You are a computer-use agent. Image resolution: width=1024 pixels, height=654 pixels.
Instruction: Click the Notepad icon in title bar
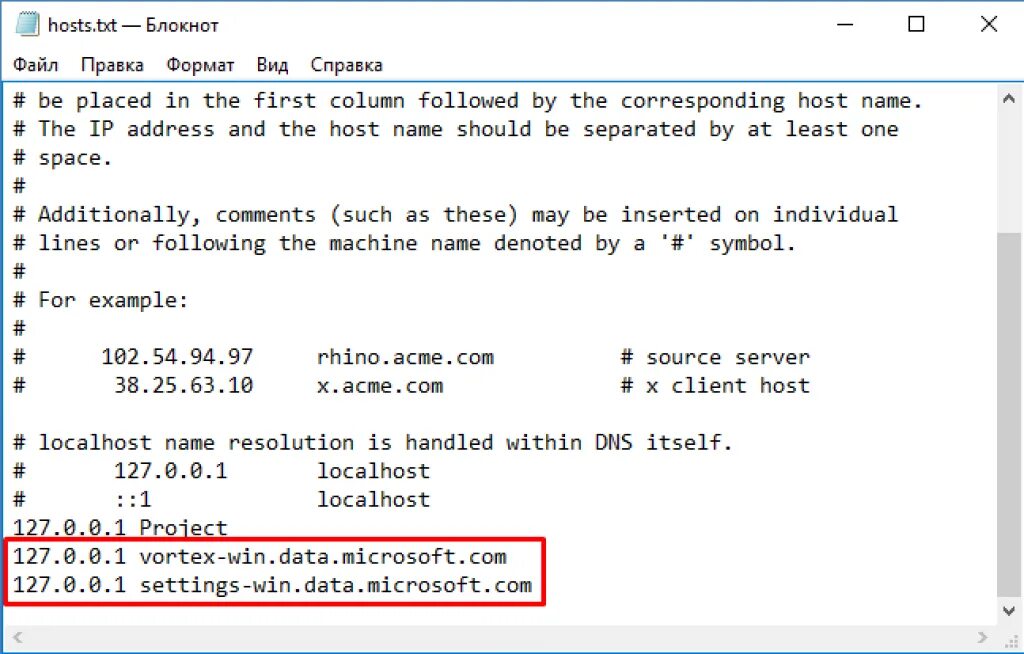pos(27,25)
